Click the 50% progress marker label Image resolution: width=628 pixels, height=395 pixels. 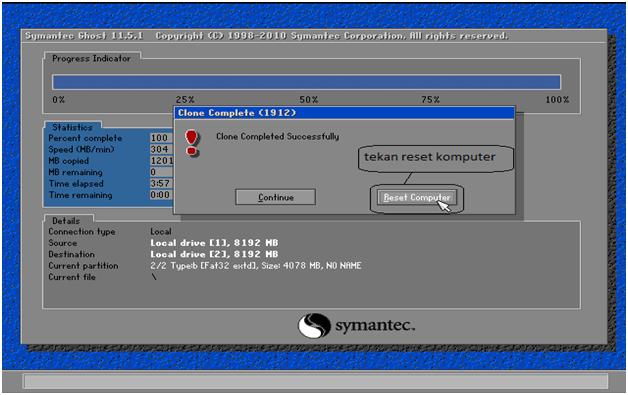click(309, 100)
